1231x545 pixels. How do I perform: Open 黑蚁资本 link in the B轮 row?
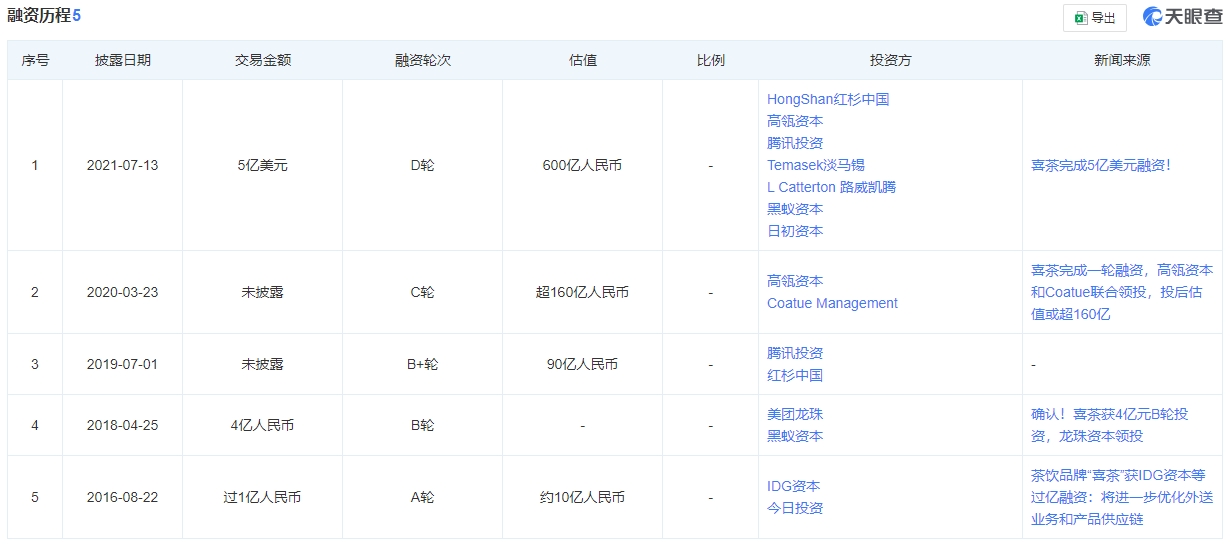pos(795,436)
